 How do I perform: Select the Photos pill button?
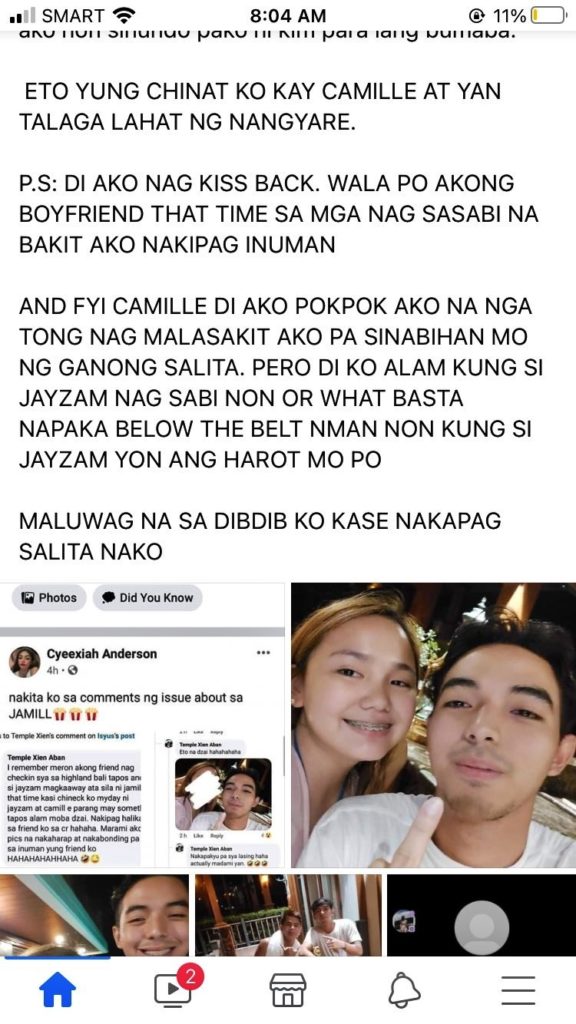coord(49,598)
